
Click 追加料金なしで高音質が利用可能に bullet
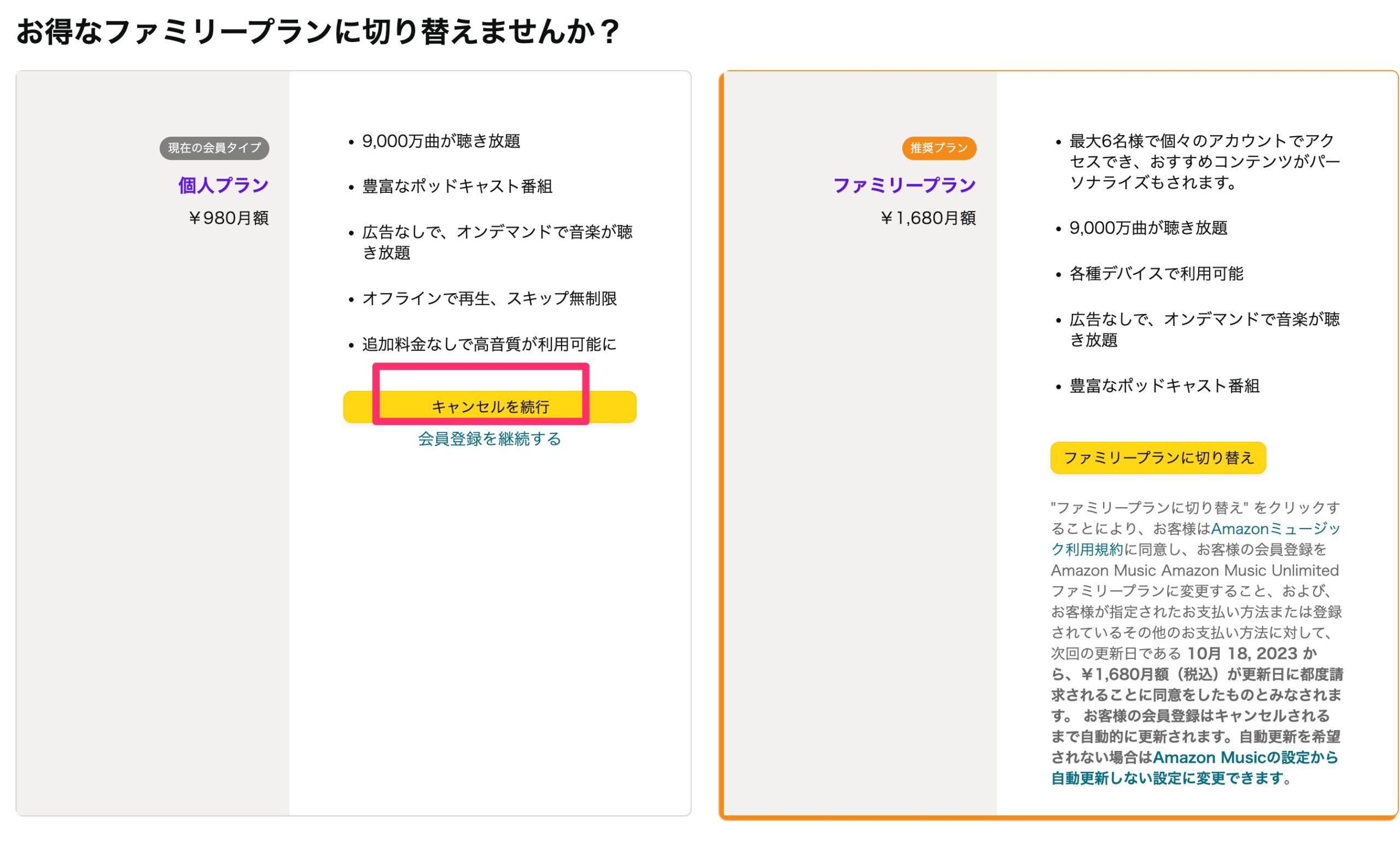(x=489, y=345)
